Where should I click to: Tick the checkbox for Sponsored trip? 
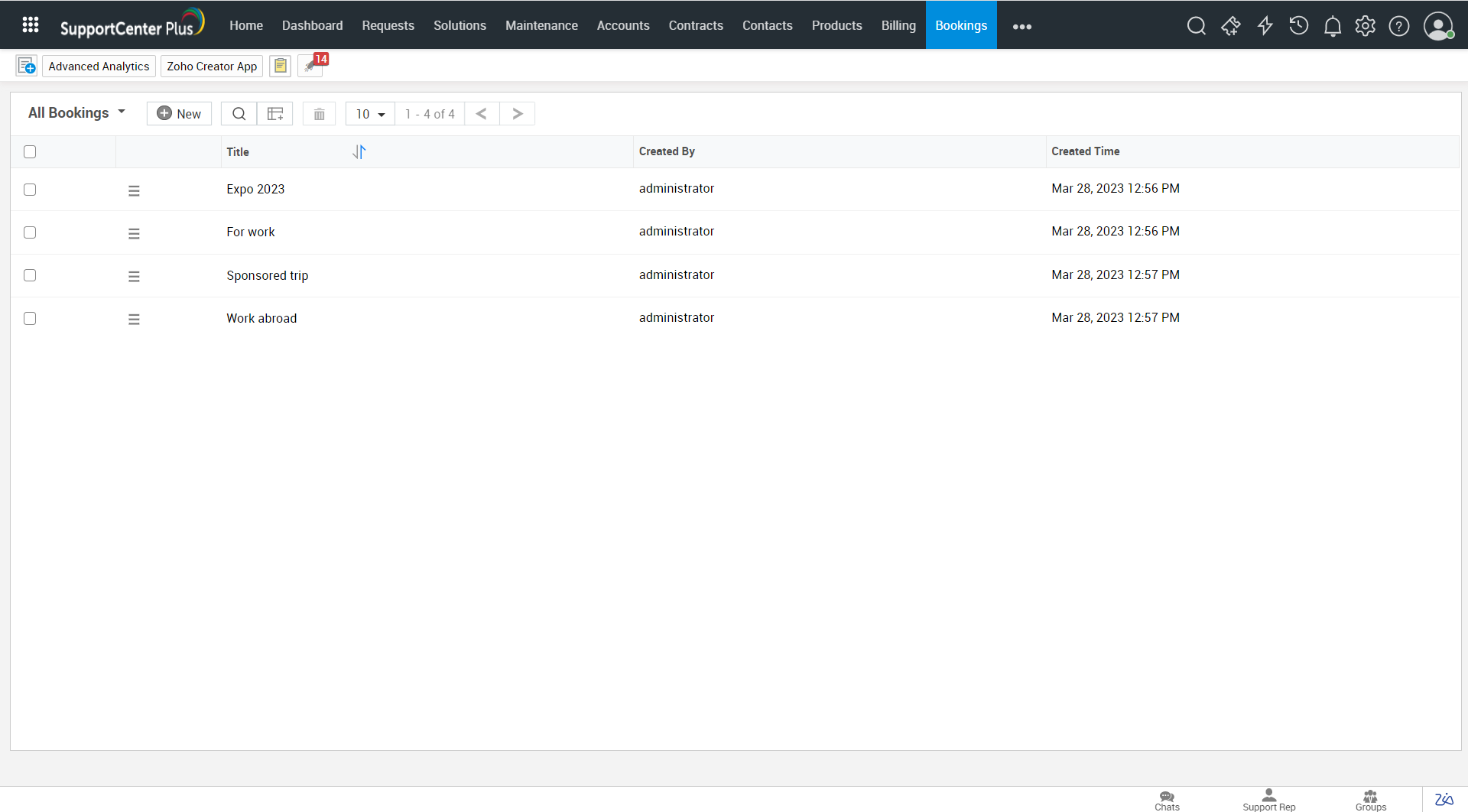coord(30,275)
